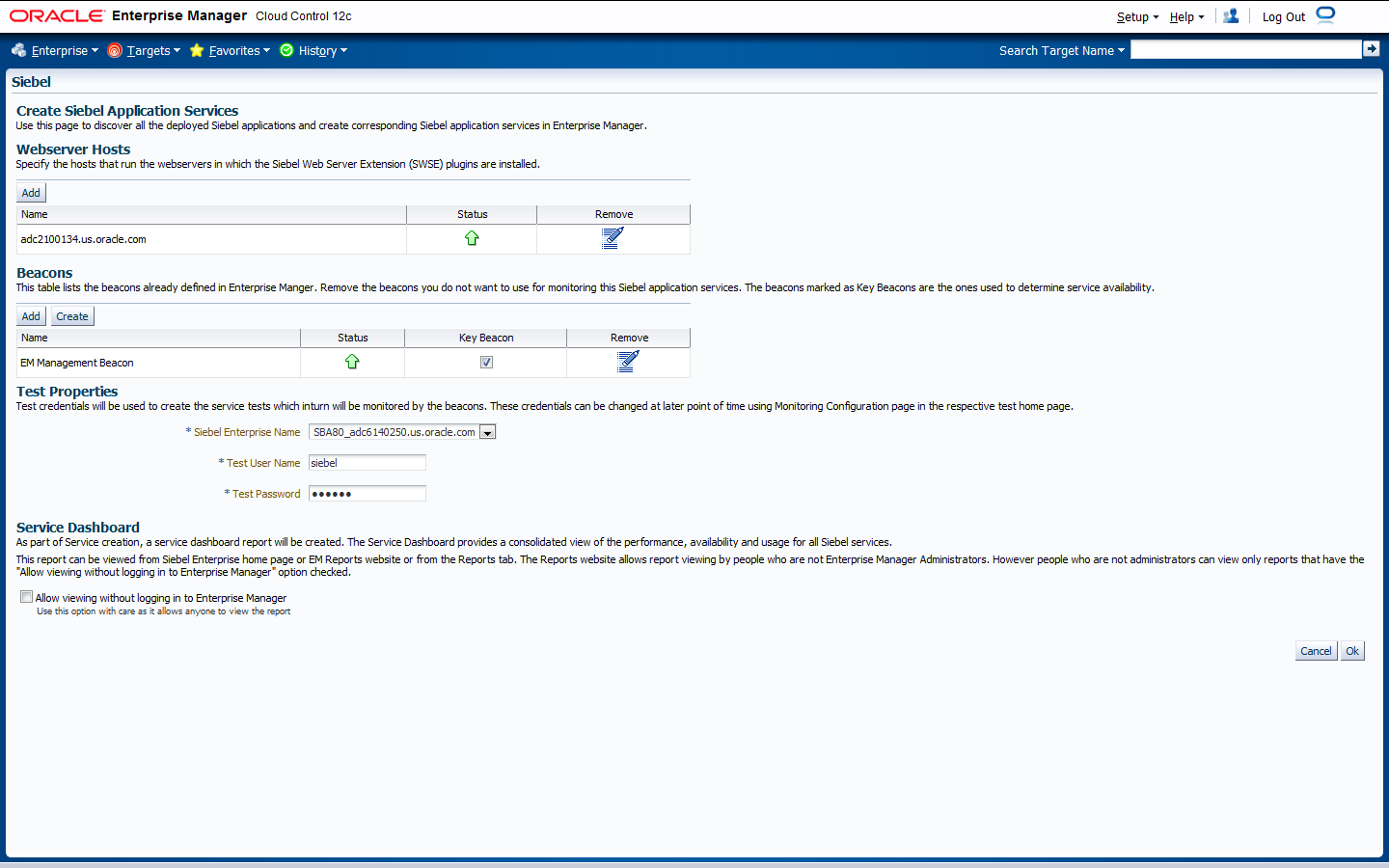Click the History green check icon
1389x868 pixels.
[286, 50]
